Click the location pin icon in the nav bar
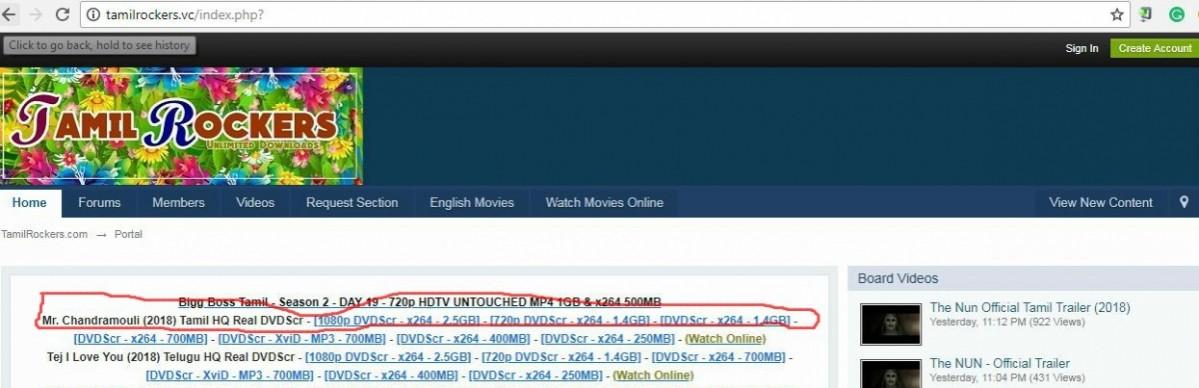 click(1184, 202)
